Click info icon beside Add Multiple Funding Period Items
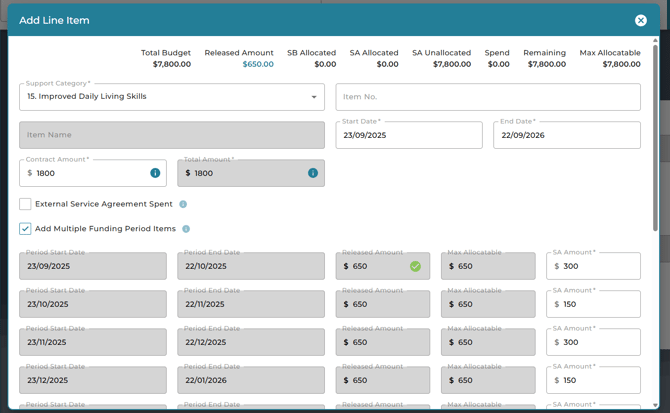The width and height of the screenshot is (670, 413). coord(186,229)
